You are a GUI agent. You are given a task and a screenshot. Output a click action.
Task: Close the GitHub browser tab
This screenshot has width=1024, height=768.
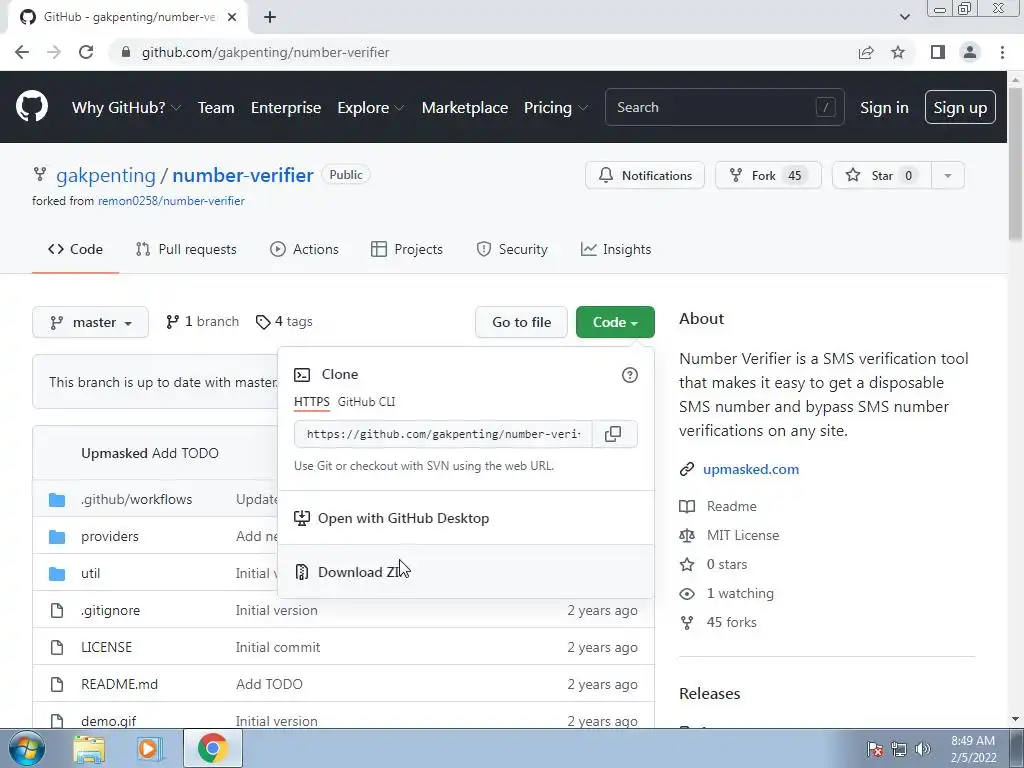click(232, 17)
